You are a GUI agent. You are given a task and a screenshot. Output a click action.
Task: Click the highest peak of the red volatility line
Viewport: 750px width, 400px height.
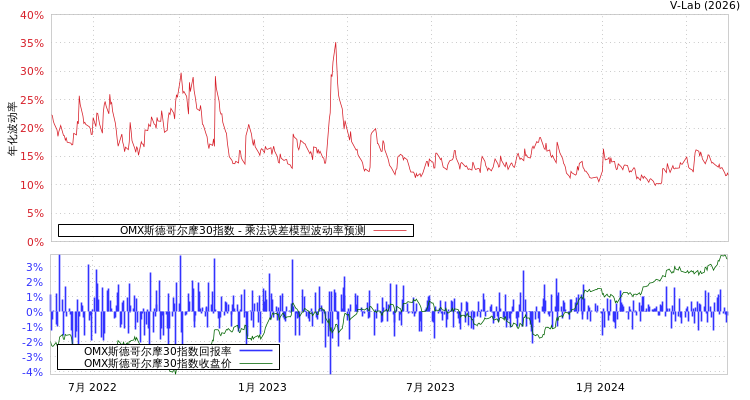click(335, 43)
